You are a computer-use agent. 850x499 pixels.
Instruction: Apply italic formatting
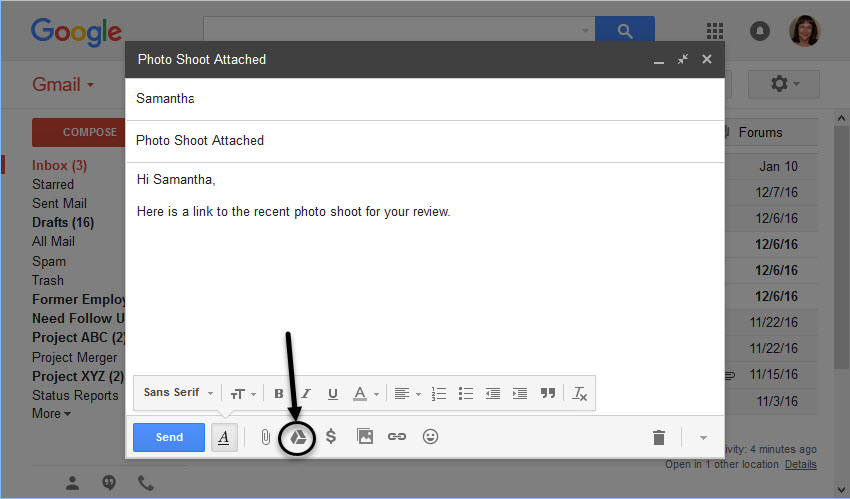point(306,393)
